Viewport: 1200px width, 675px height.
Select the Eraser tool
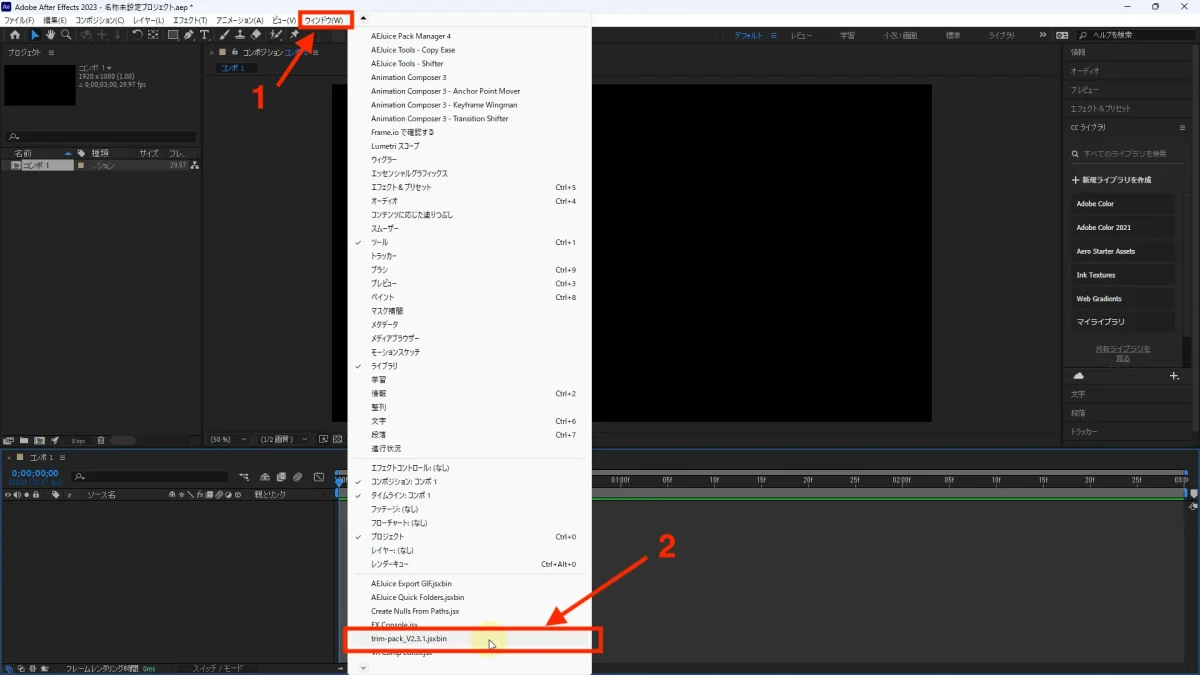(x=256, y=35)
